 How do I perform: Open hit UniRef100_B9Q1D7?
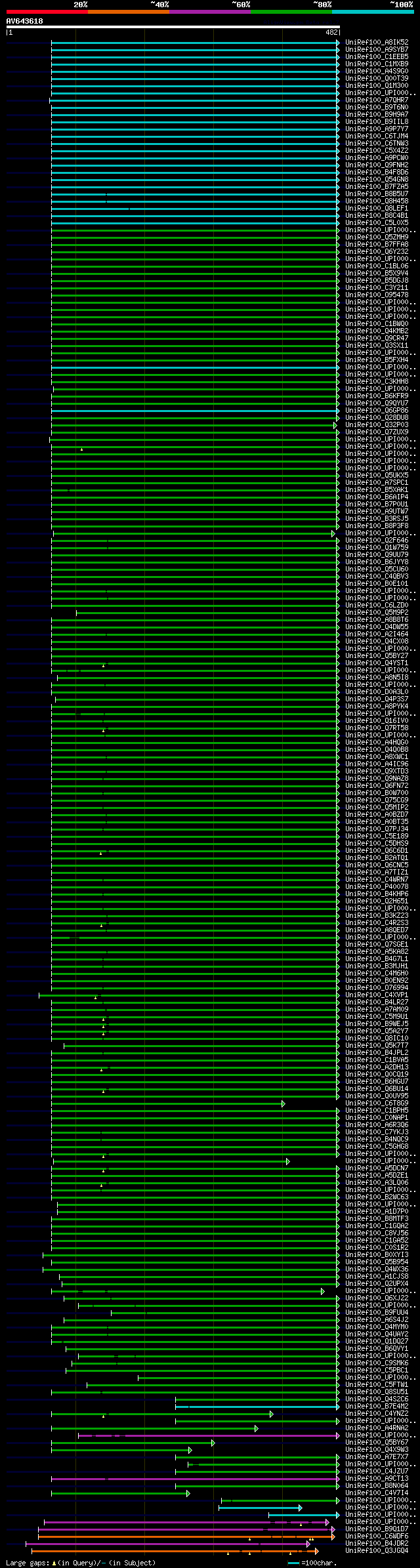pyautogui.click(x=377, y=1529)
